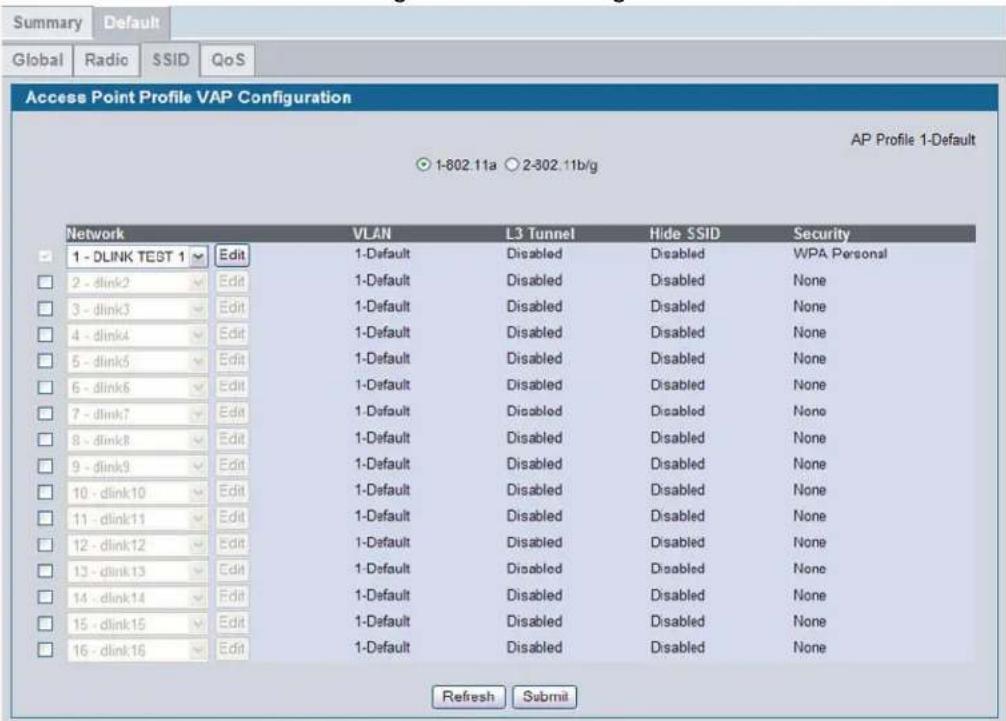Select the 1-802.11a radio option
The image size is (1006, 721).
(x=423, y=165)
